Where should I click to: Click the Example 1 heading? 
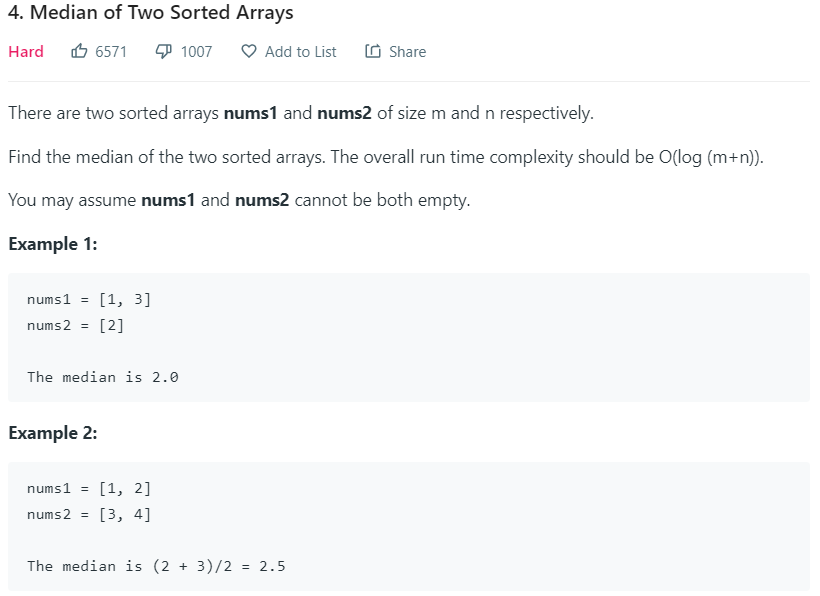pos(52,244)
